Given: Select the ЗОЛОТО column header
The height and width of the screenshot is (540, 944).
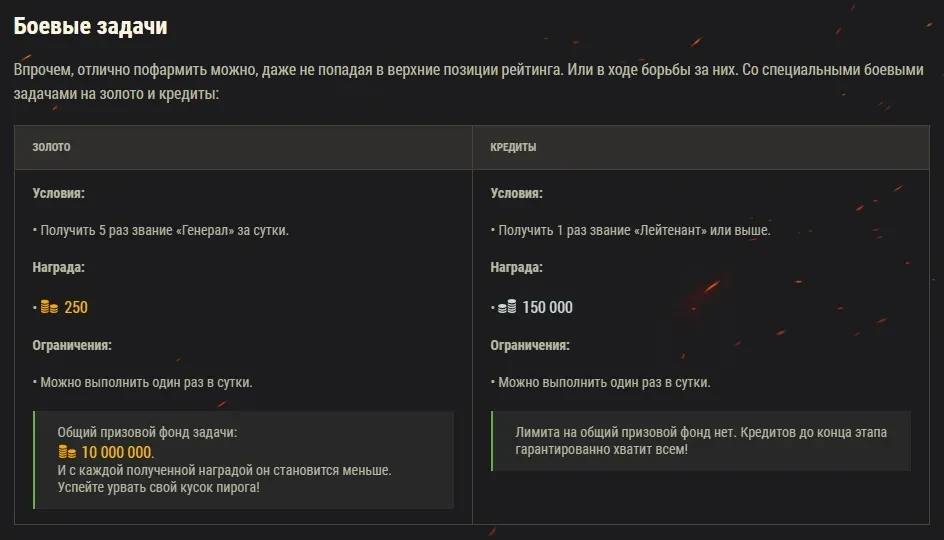Looking at the screenshot, I should click(x=52, y=147).
